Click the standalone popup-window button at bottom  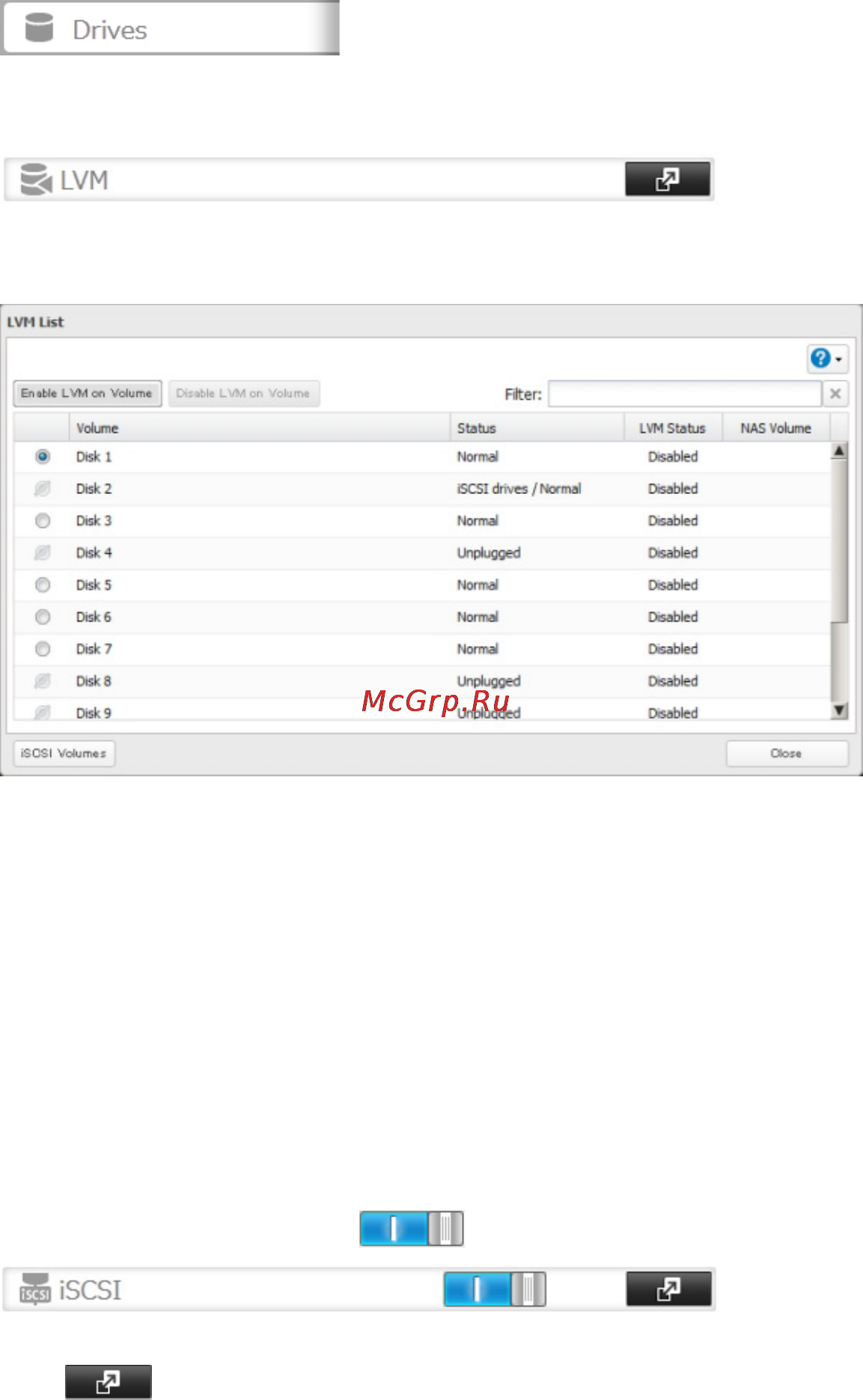pyautogui.click(x=109, y=1382)
